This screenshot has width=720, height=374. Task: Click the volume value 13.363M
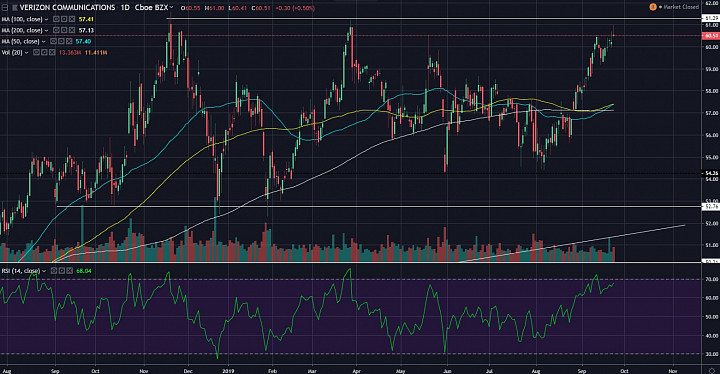pyautogui.click(x=70, y=52)
